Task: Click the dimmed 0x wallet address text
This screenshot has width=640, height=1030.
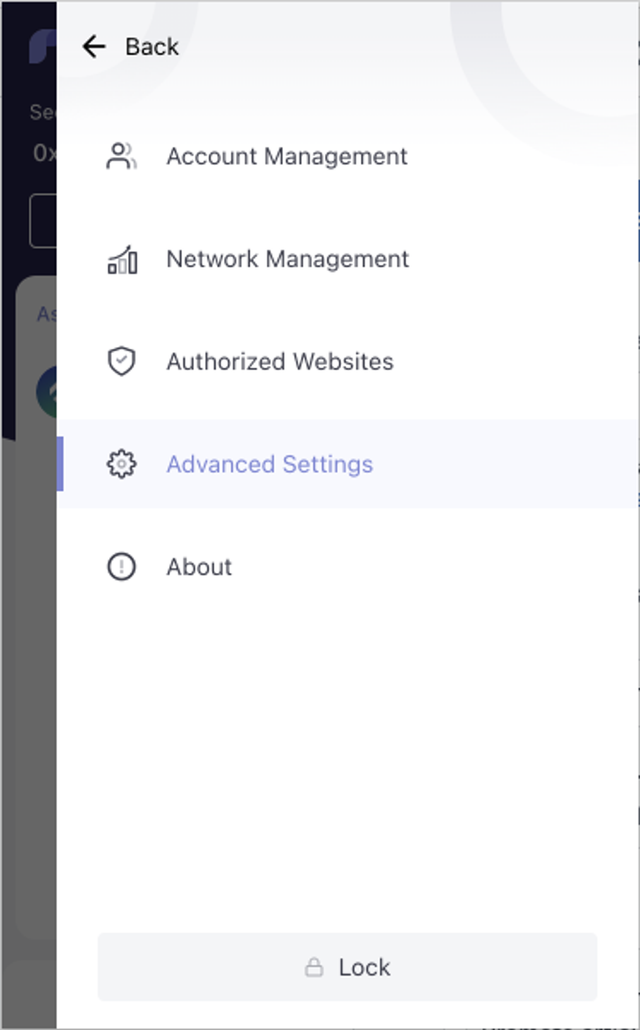Action: coord(44,153)
